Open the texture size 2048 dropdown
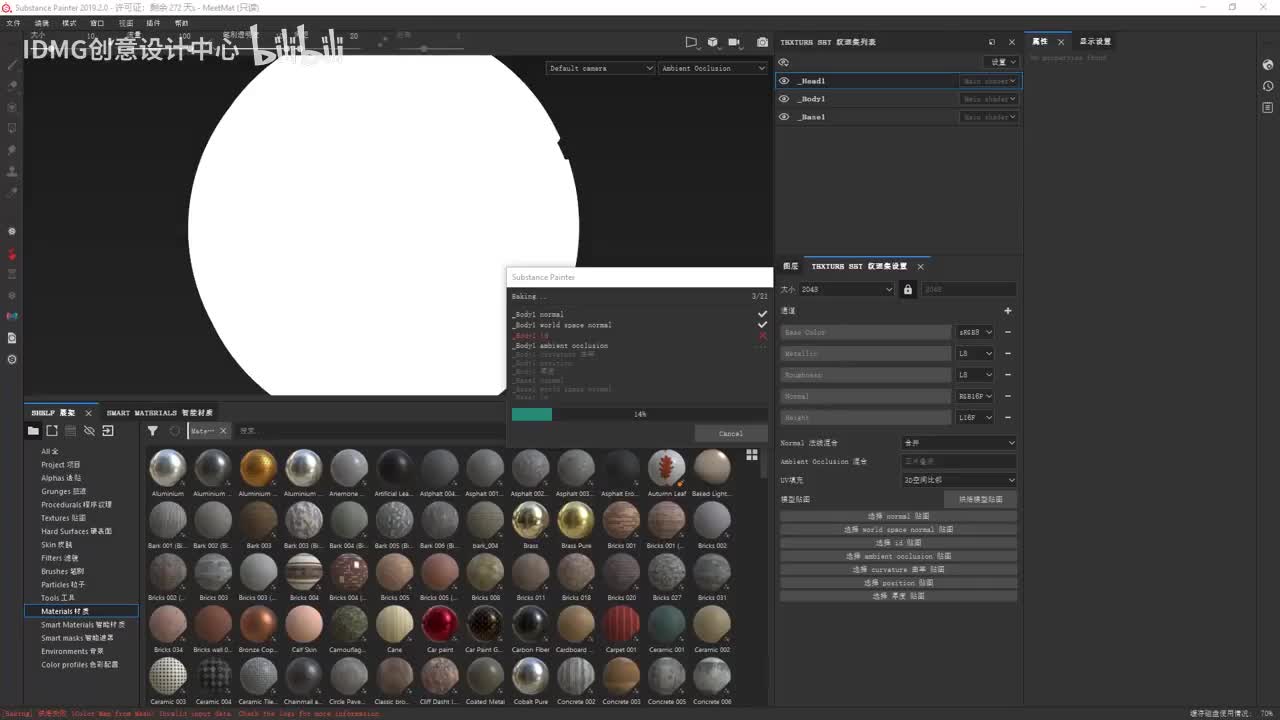This screenshot has height=720, width=1280. 846,289
